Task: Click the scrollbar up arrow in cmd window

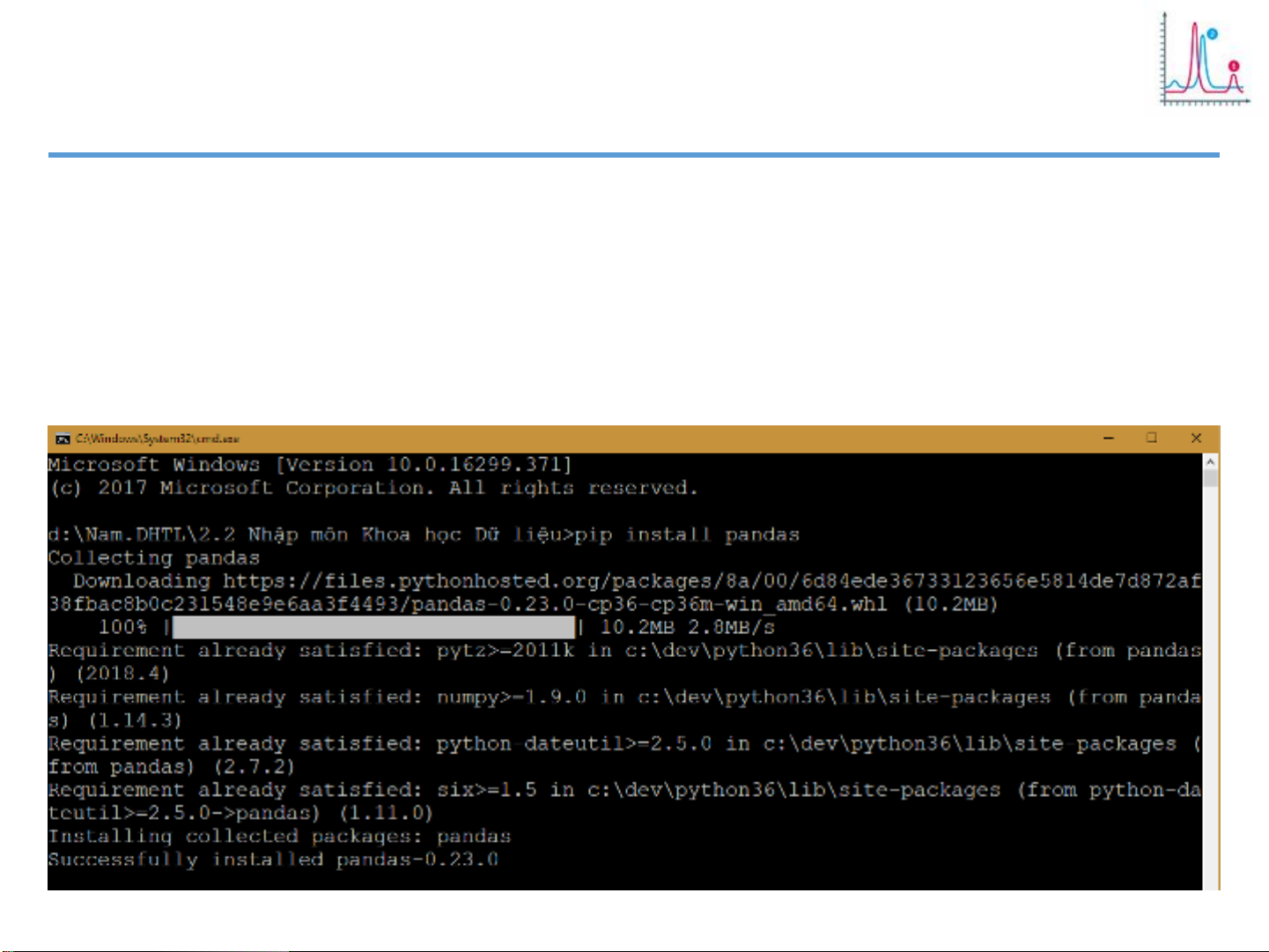Action: (x=1210, y=461)
